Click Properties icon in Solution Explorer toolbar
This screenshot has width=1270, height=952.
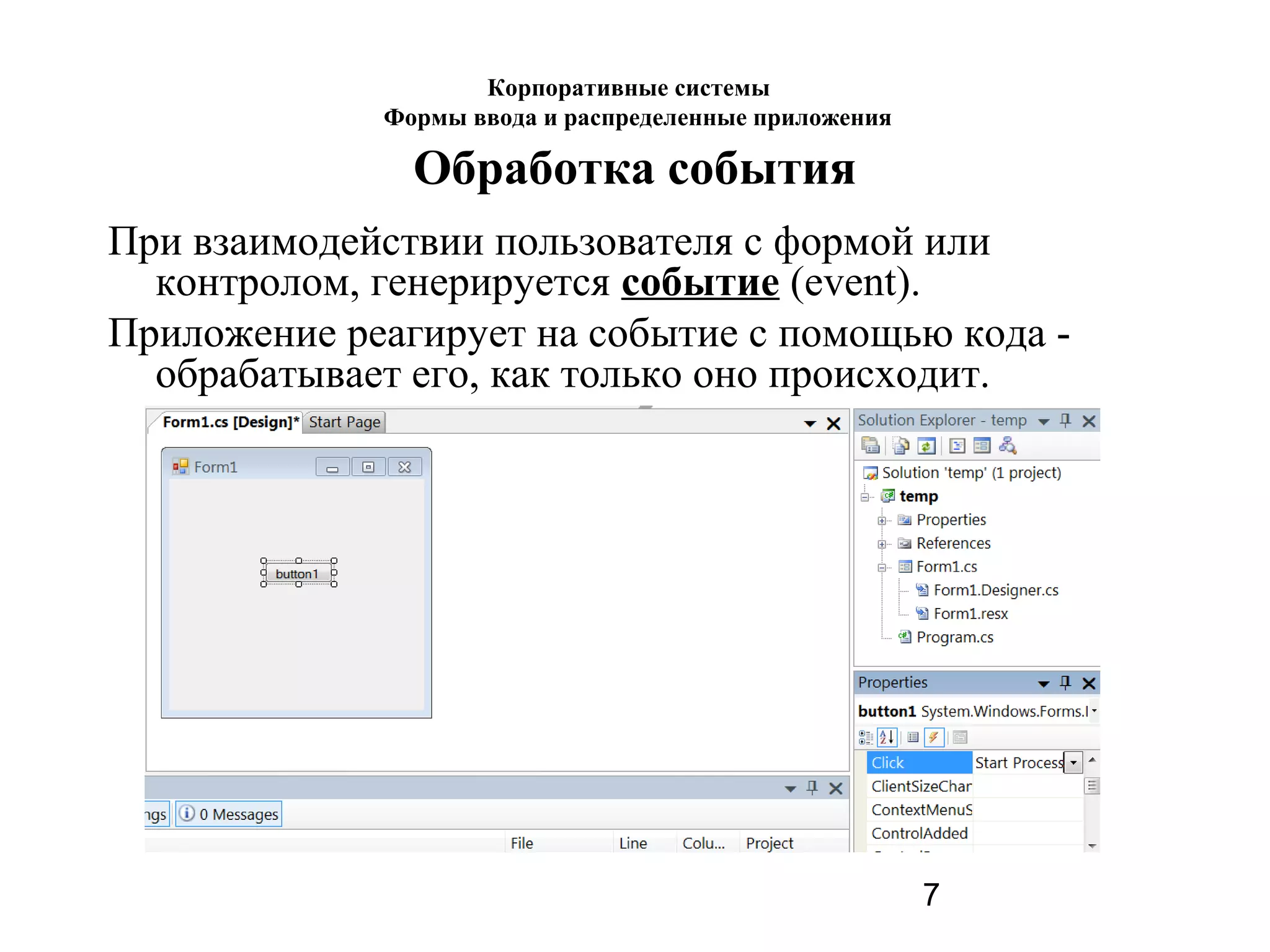click(871, 445)
